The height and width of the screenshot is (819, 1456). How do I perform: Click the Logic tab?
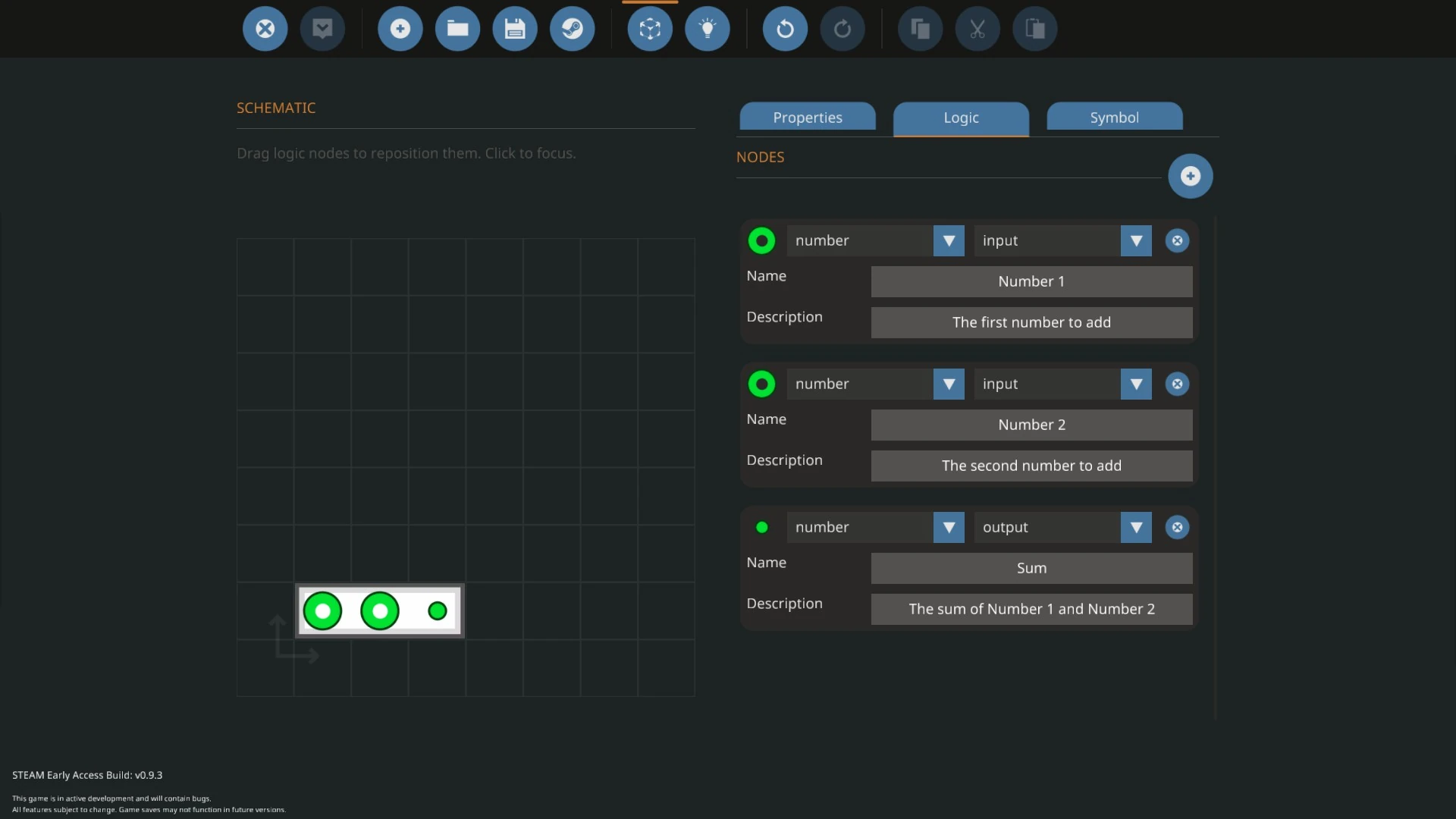point(961,118)
